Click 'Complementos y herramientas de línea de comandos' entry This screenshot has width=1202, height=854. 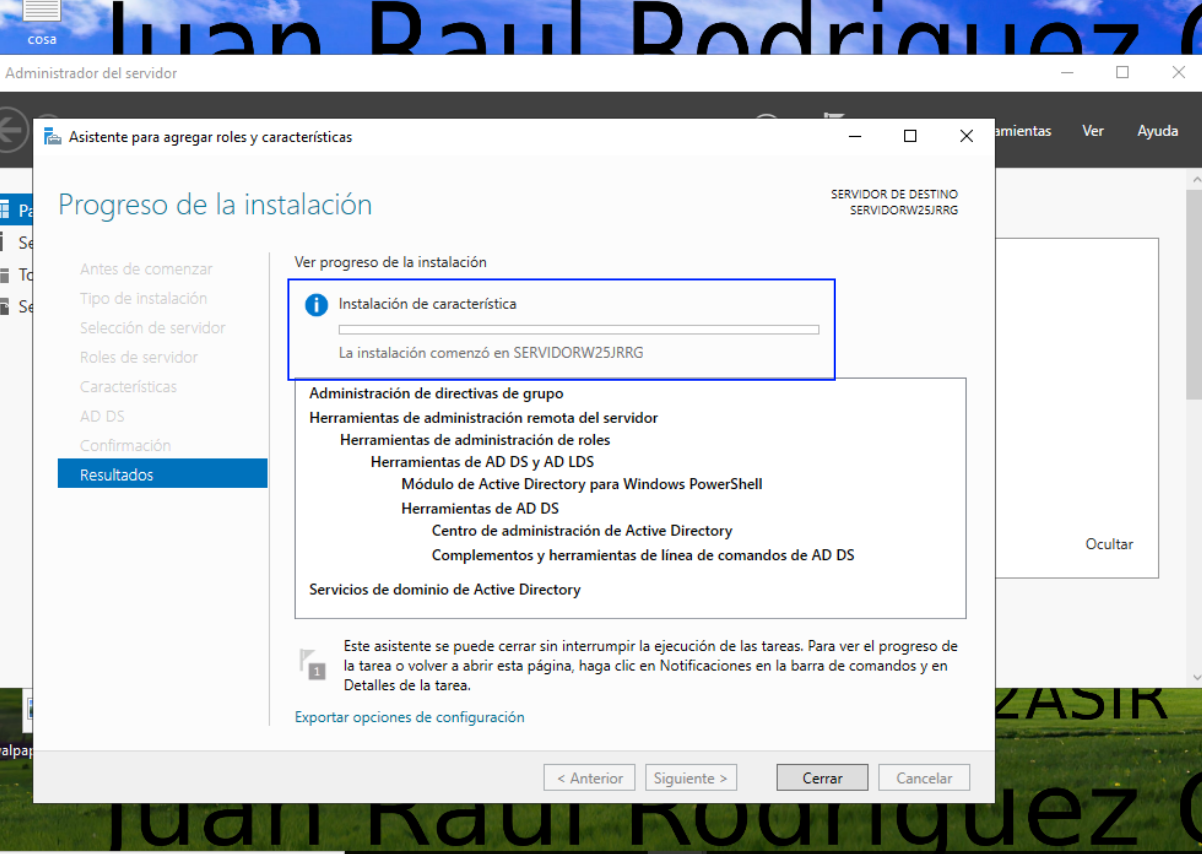click(x=643, y=555)
